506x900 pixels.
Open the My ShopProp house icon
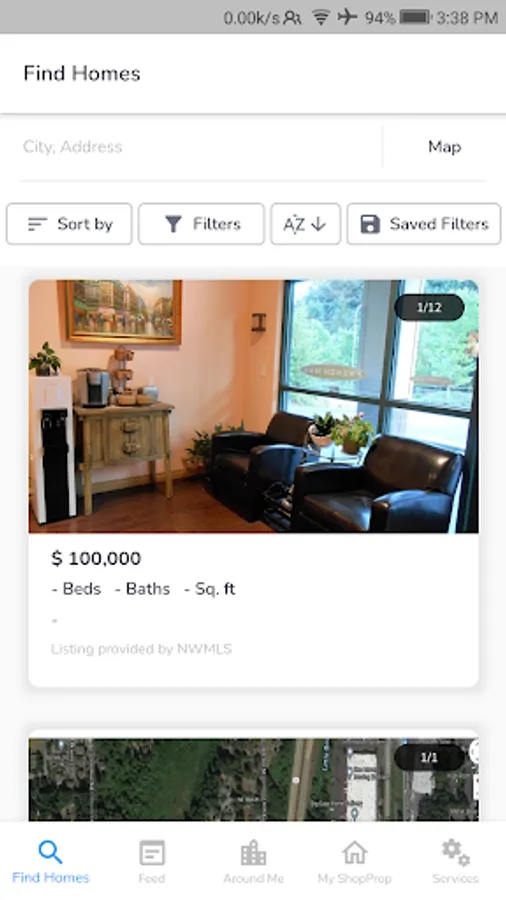tap(355, 852)
